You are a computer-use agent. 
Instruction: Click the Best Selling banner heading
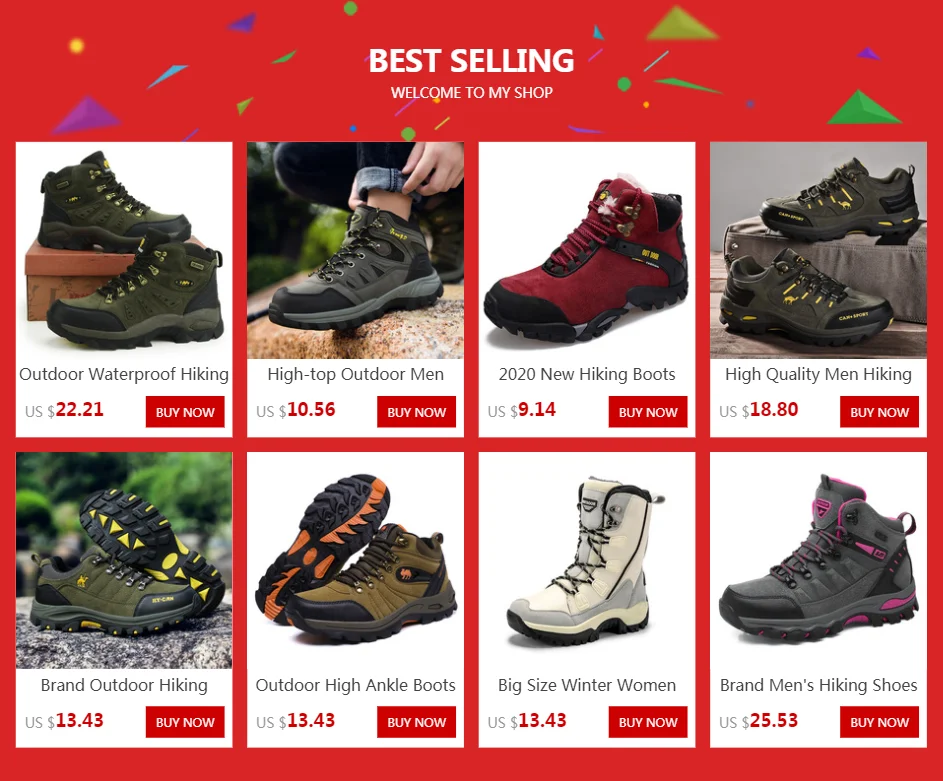pos(472,61)
